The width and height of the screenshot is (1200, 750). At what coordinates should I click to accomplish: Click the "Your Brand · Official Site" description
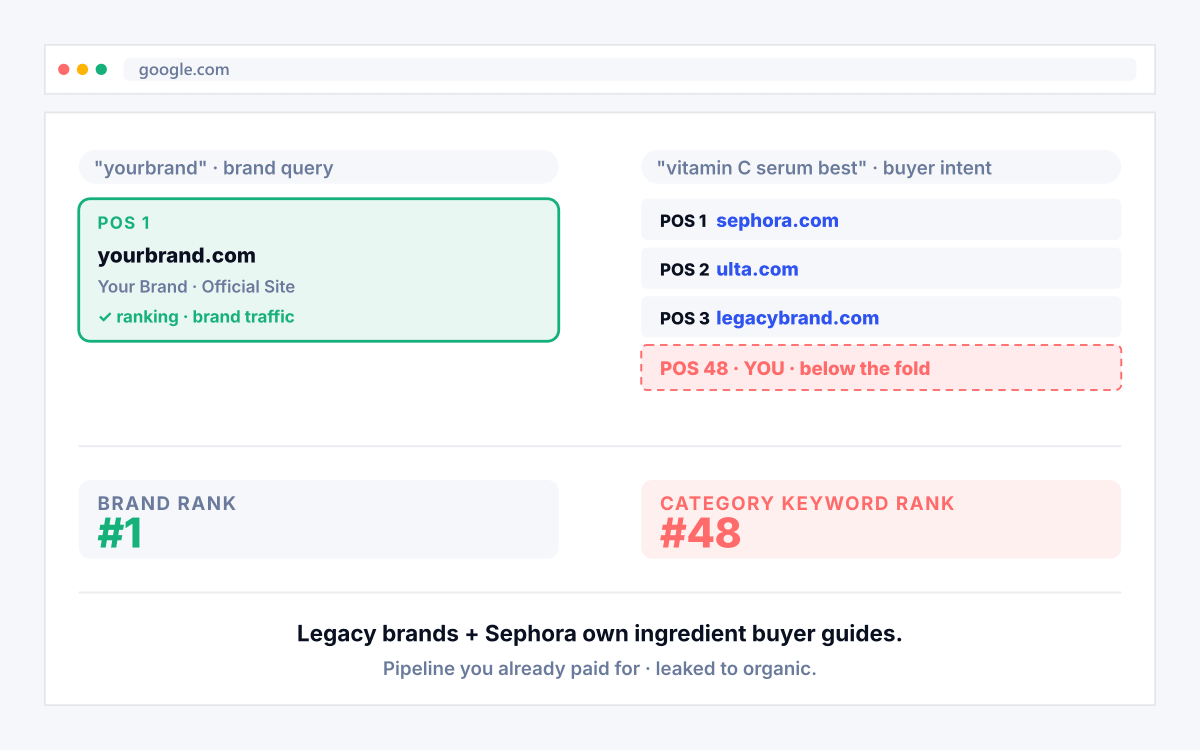click(196, 286)
